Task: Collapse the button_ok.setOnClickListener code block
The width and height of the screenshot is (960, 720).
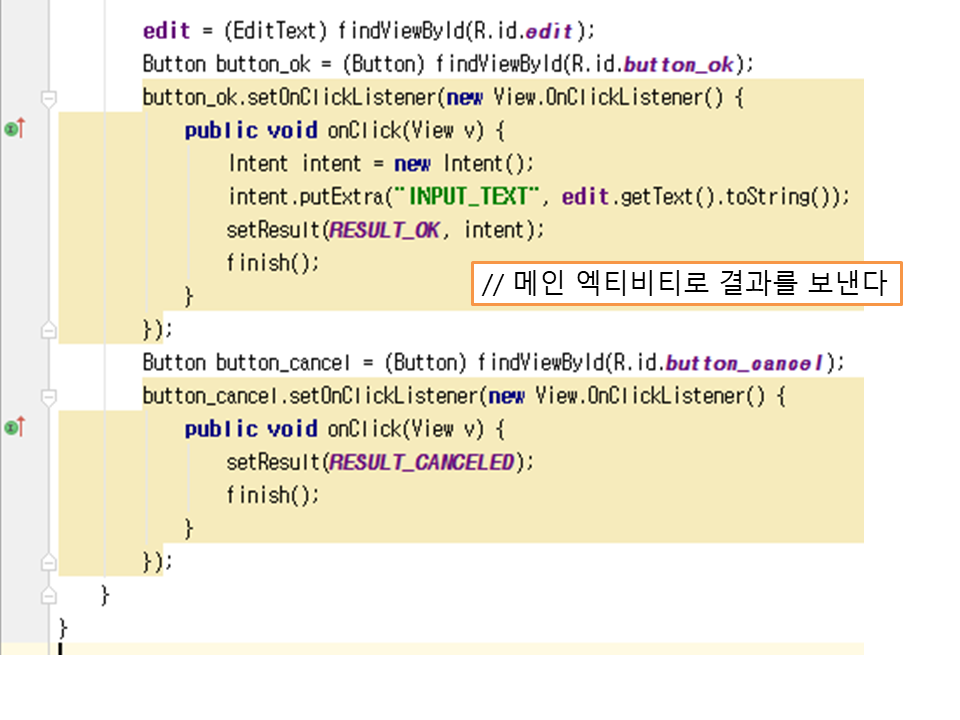Action: coord(48,98)
